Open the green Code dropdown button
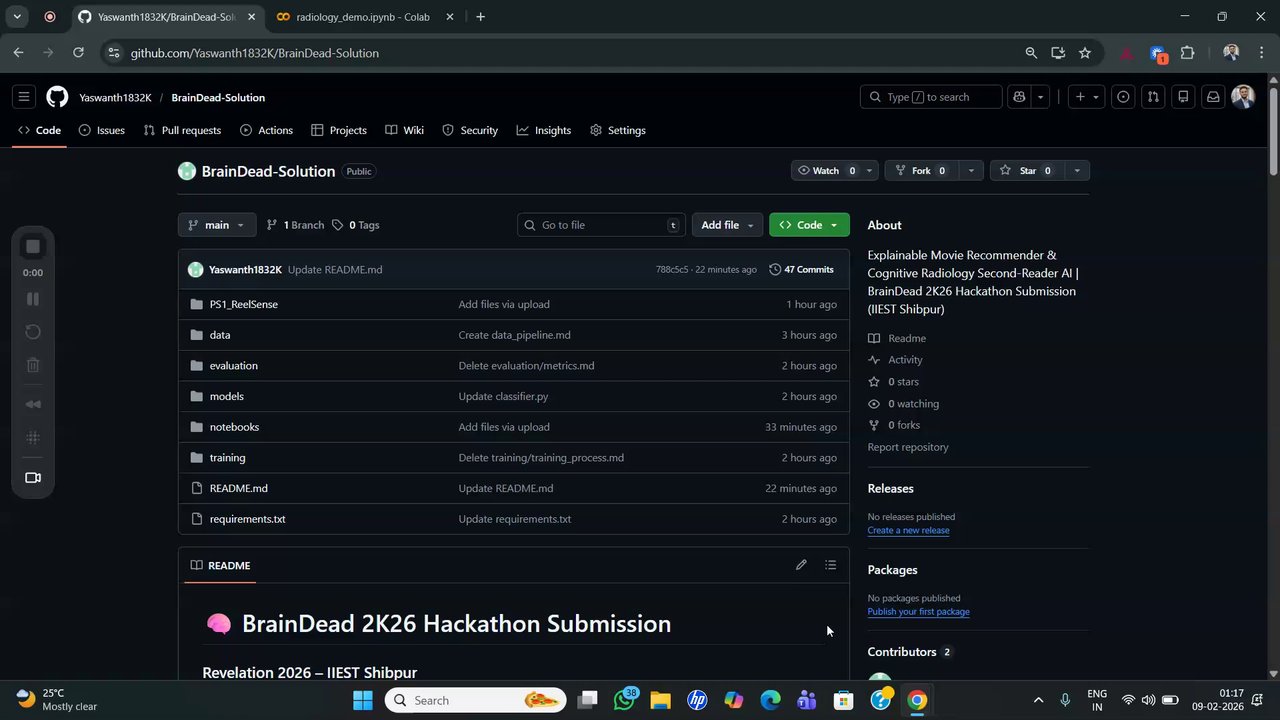 coord(809,225)
